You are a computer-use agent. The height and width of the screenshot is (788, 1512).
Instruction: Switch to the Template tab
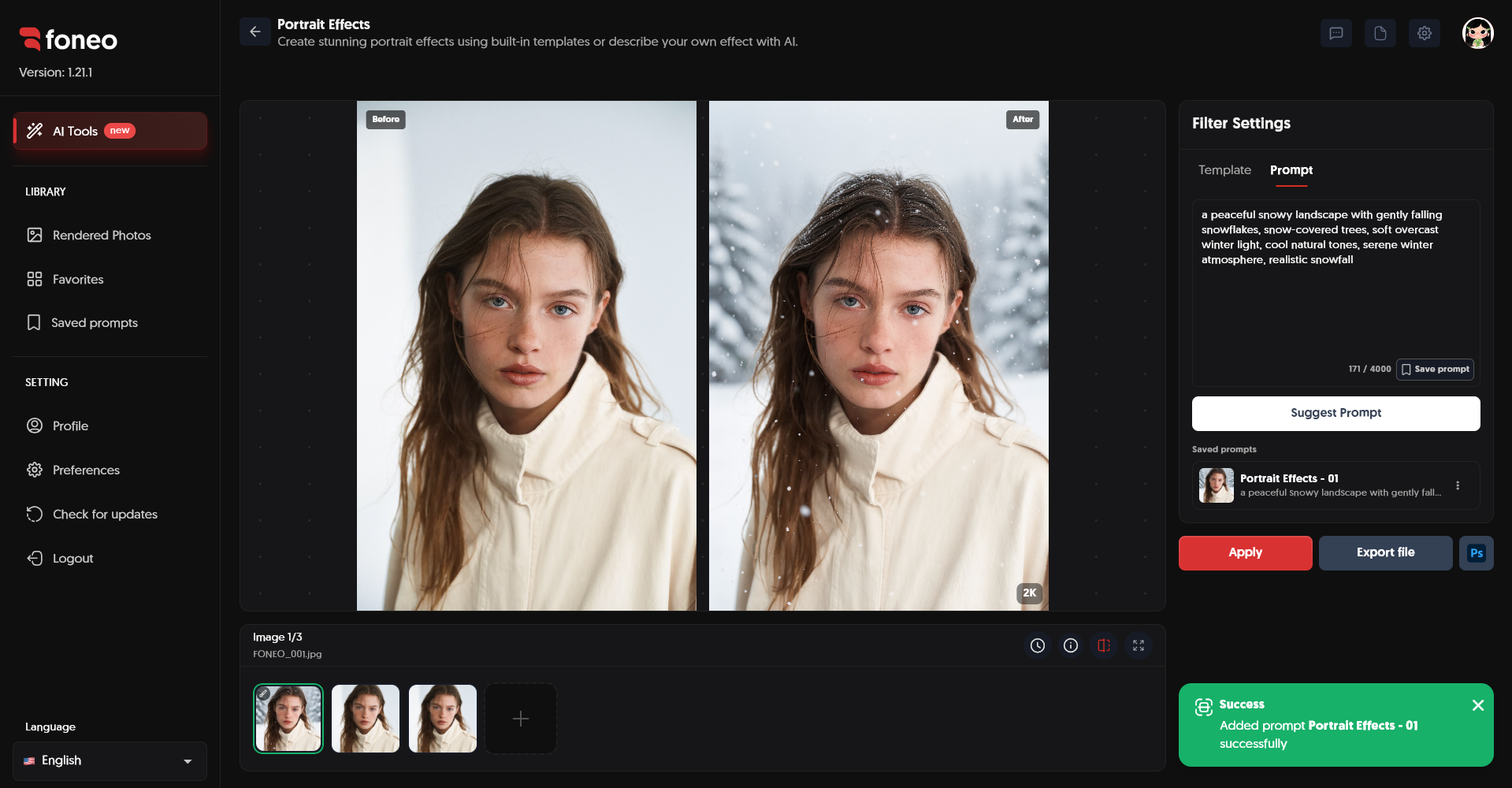pos(1224,170)
